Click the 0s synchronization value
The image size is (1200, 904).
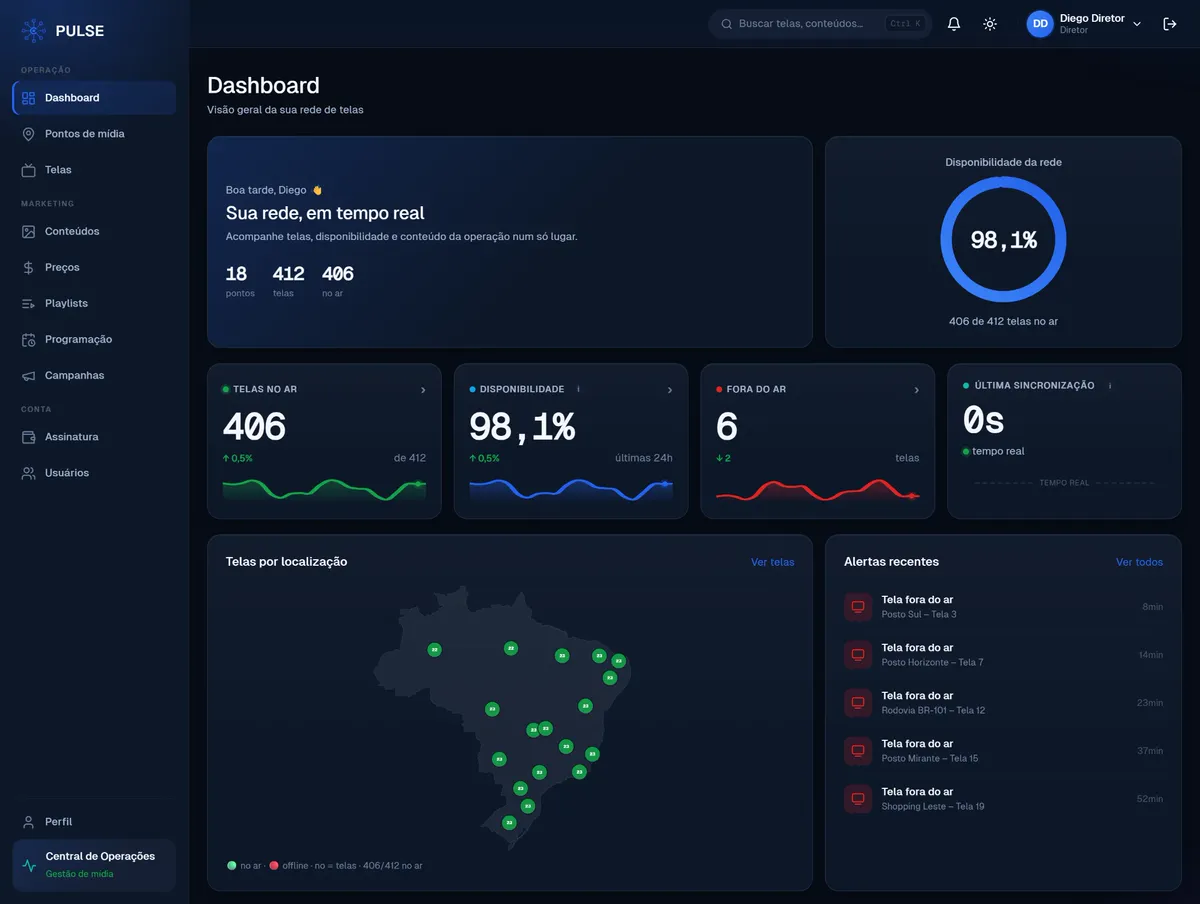pos(983,421)
